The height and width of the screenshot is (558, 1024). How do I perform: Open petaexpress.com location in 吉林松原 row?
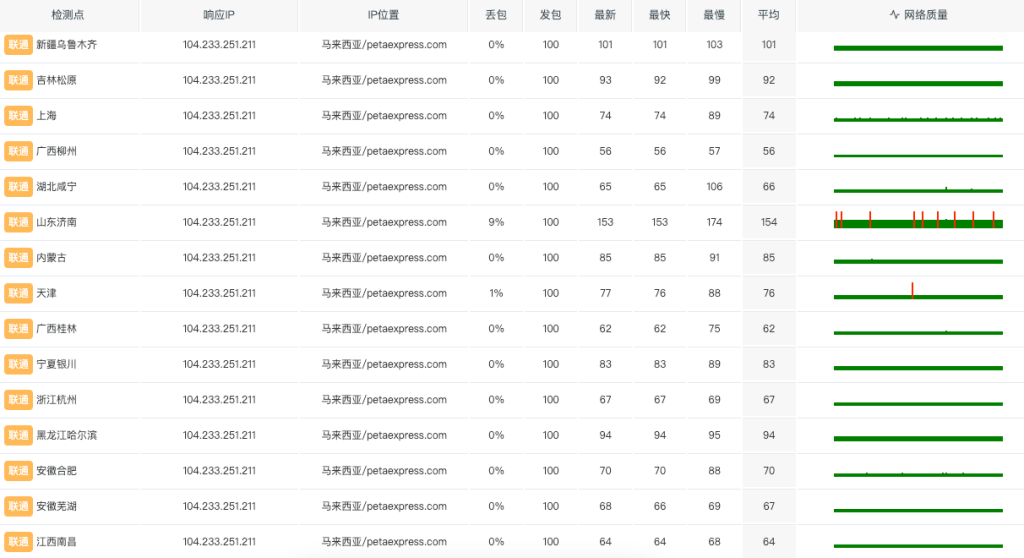pos(384,80)
